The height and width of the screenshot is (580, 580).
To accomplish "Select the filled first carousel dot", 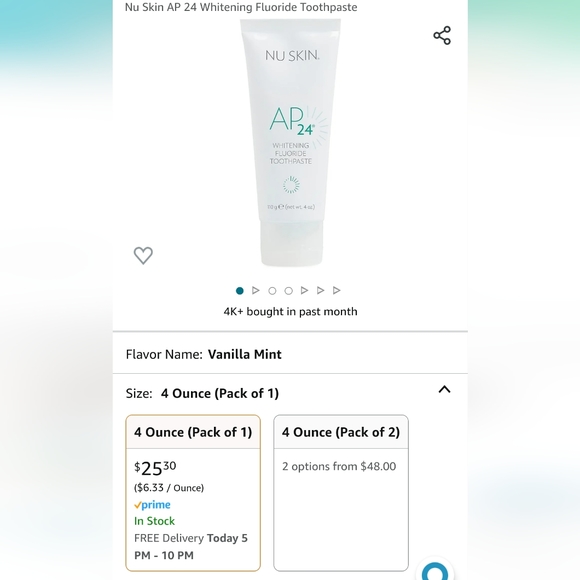I will [x=240, y=291].
